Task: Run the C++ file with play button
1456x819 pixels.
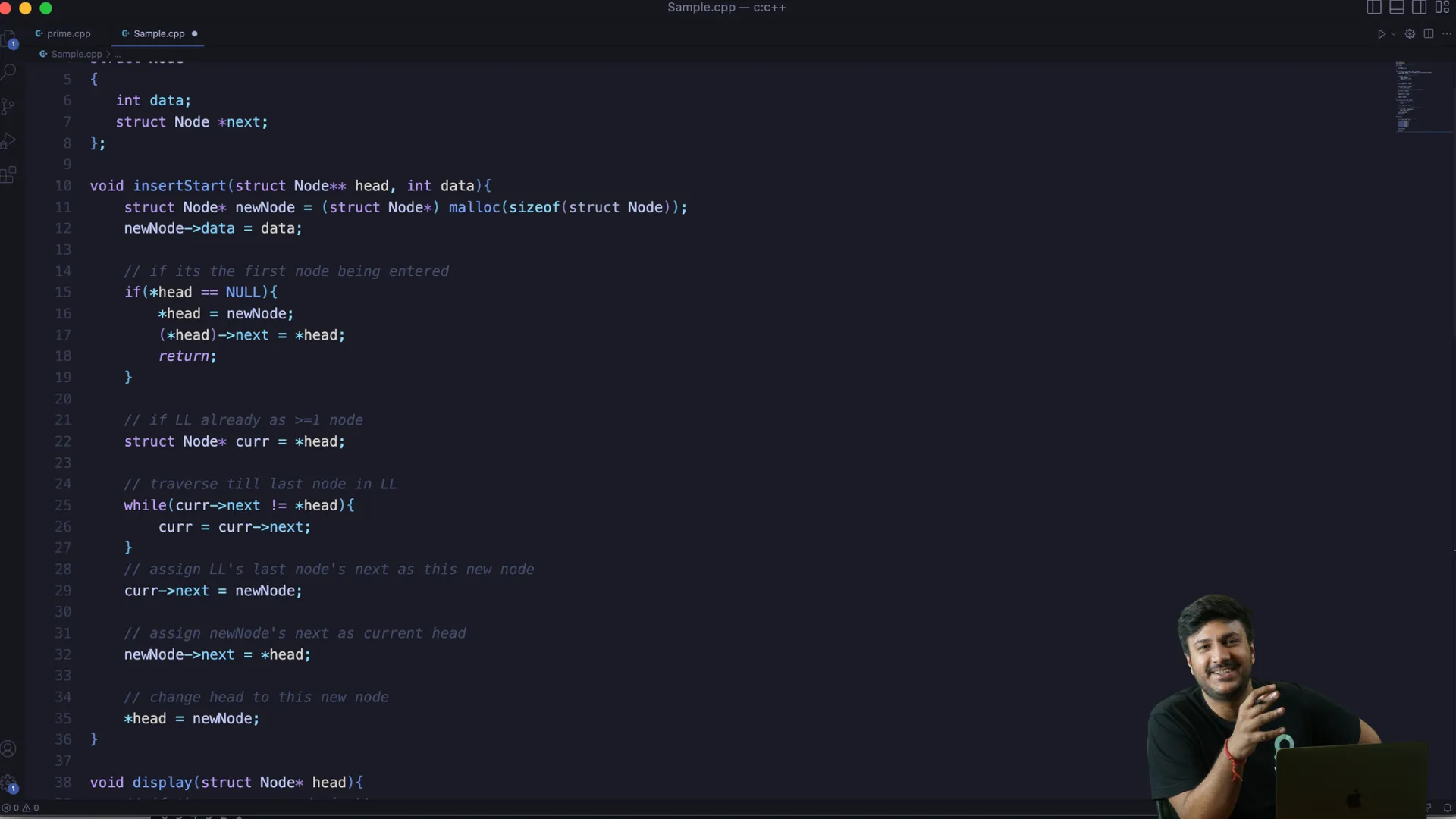Action: (x=1381, y=34)
